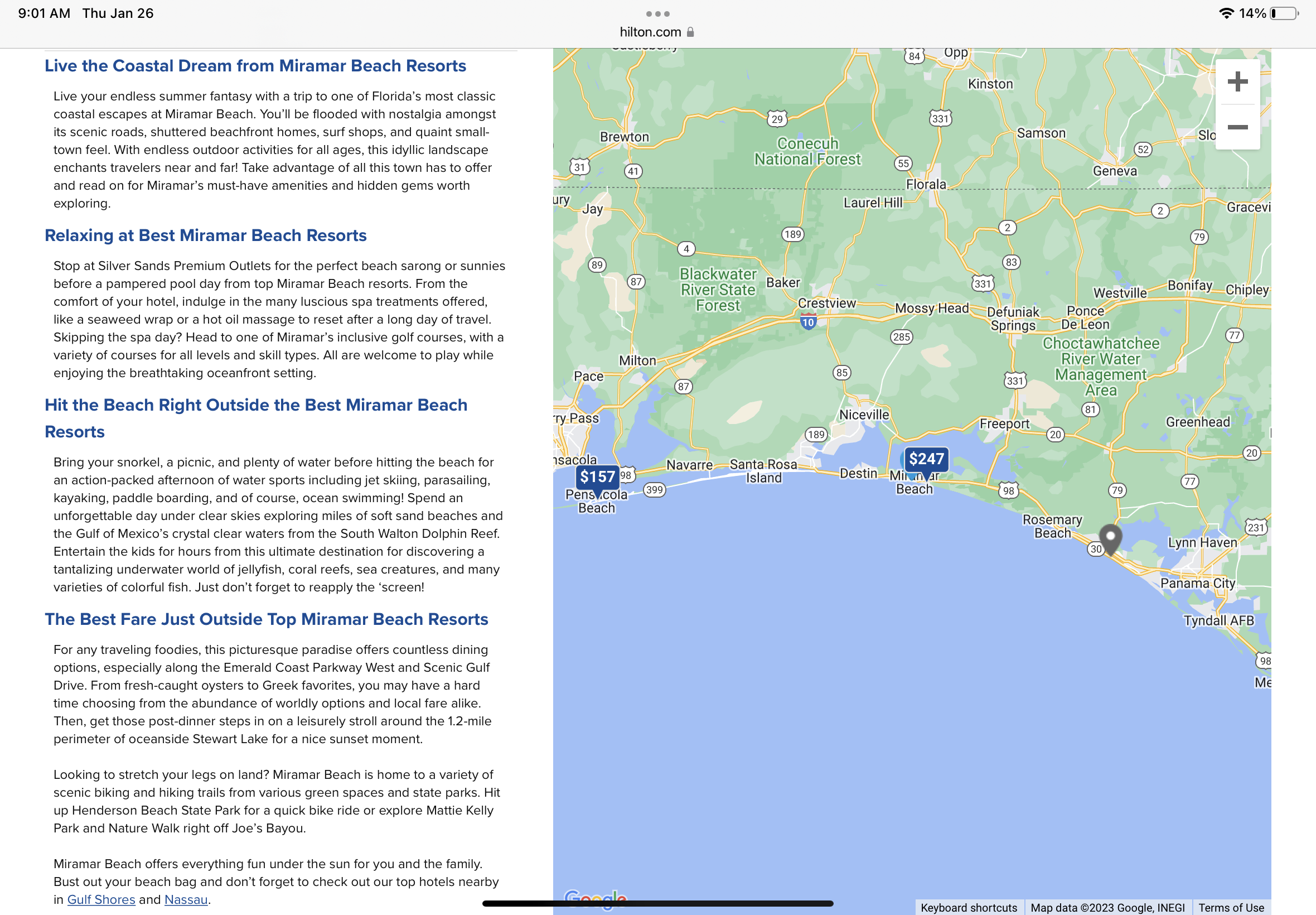Click the Blackwater River State Forest label
1316x915 pixels.
pos(718,290)
